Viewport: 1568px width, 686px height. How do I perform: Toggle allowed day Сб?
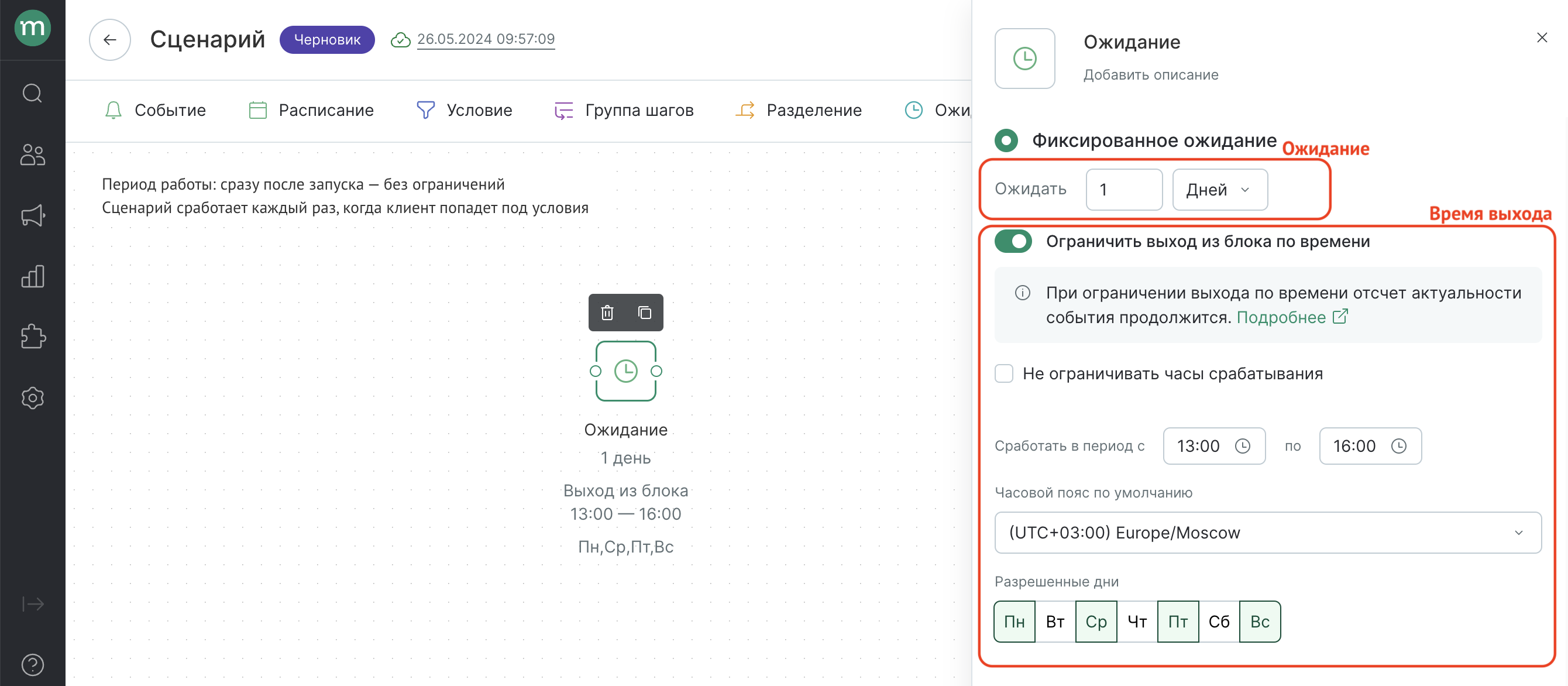pyautogui.click(x=1219, y=622)
